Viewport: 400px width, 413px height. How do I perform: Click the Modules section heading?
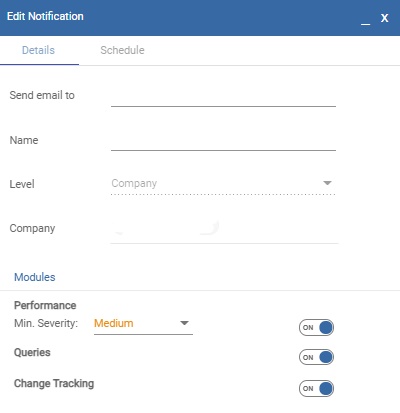coord(35,277)
